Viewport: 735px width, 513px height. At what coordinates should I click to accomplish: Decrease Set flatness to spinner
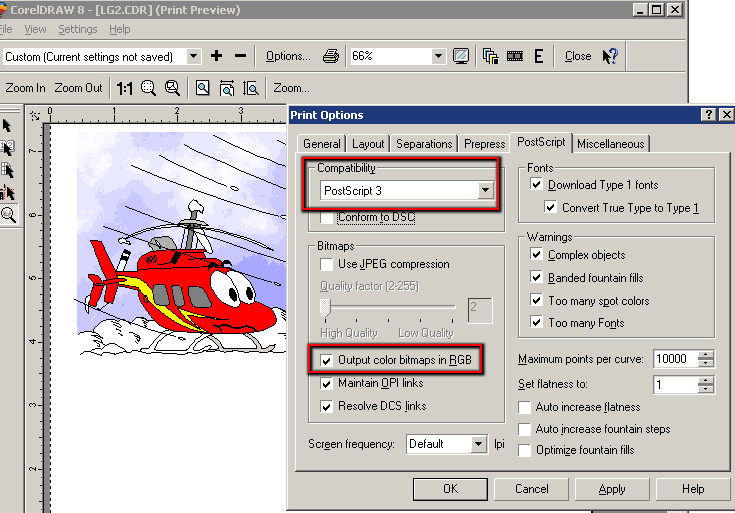[x=705, y=388]
